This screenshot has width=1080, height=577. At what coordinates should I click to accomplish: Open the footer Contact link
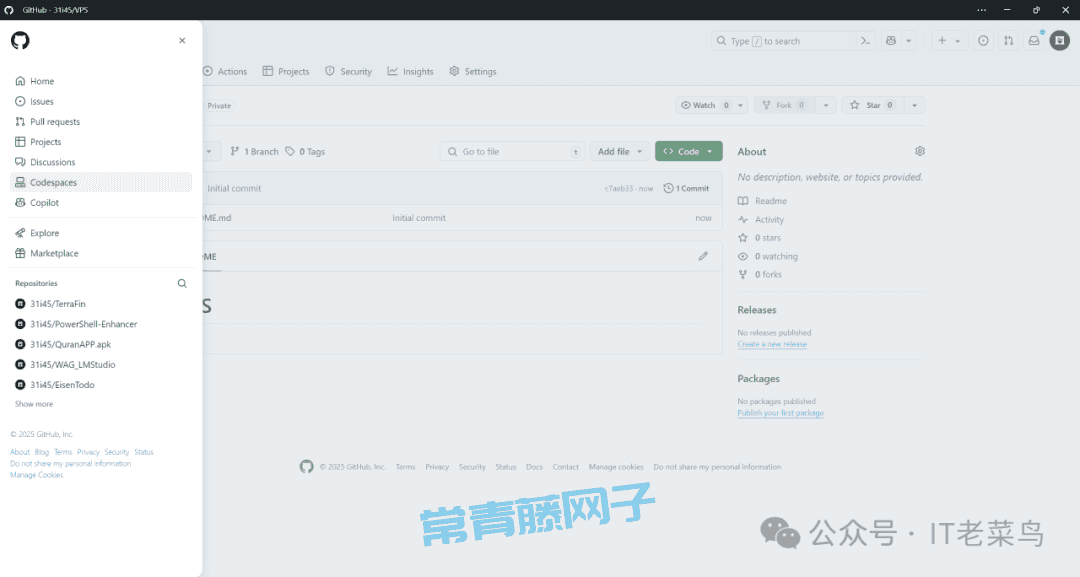tap(565, 467)
